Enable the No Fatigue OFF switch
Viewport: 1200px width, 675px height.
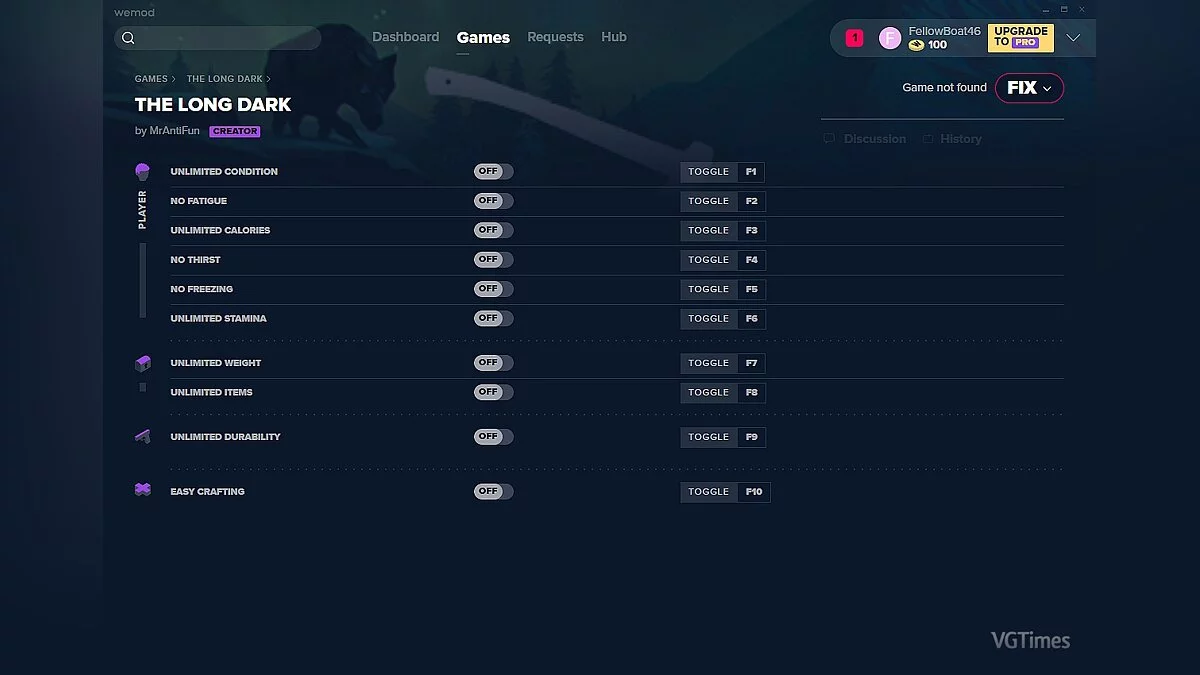[x=493, y=200]
